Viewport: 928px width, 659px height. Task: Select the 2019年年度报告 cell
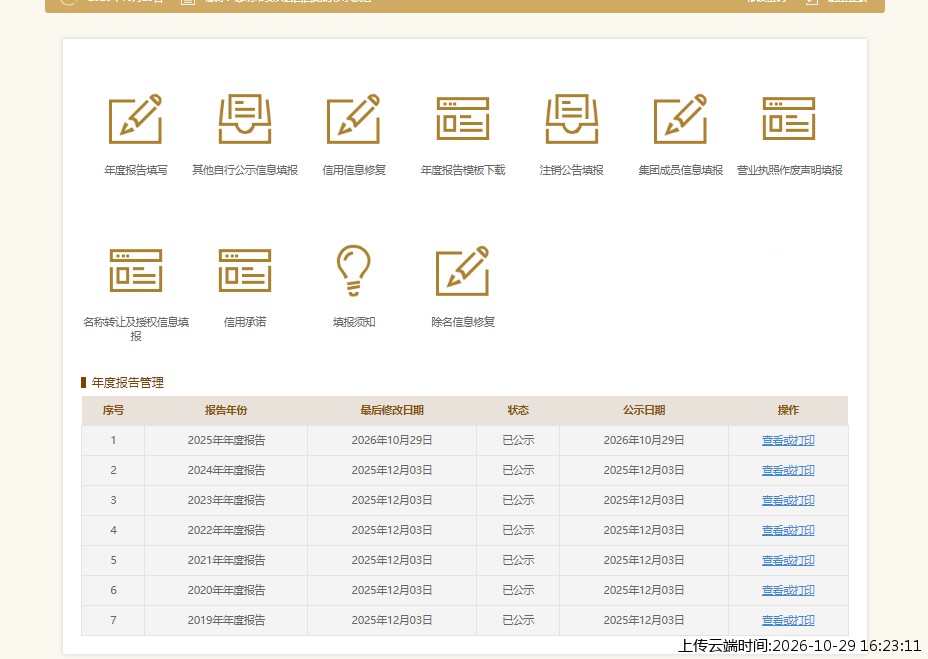tap(226, 621)
